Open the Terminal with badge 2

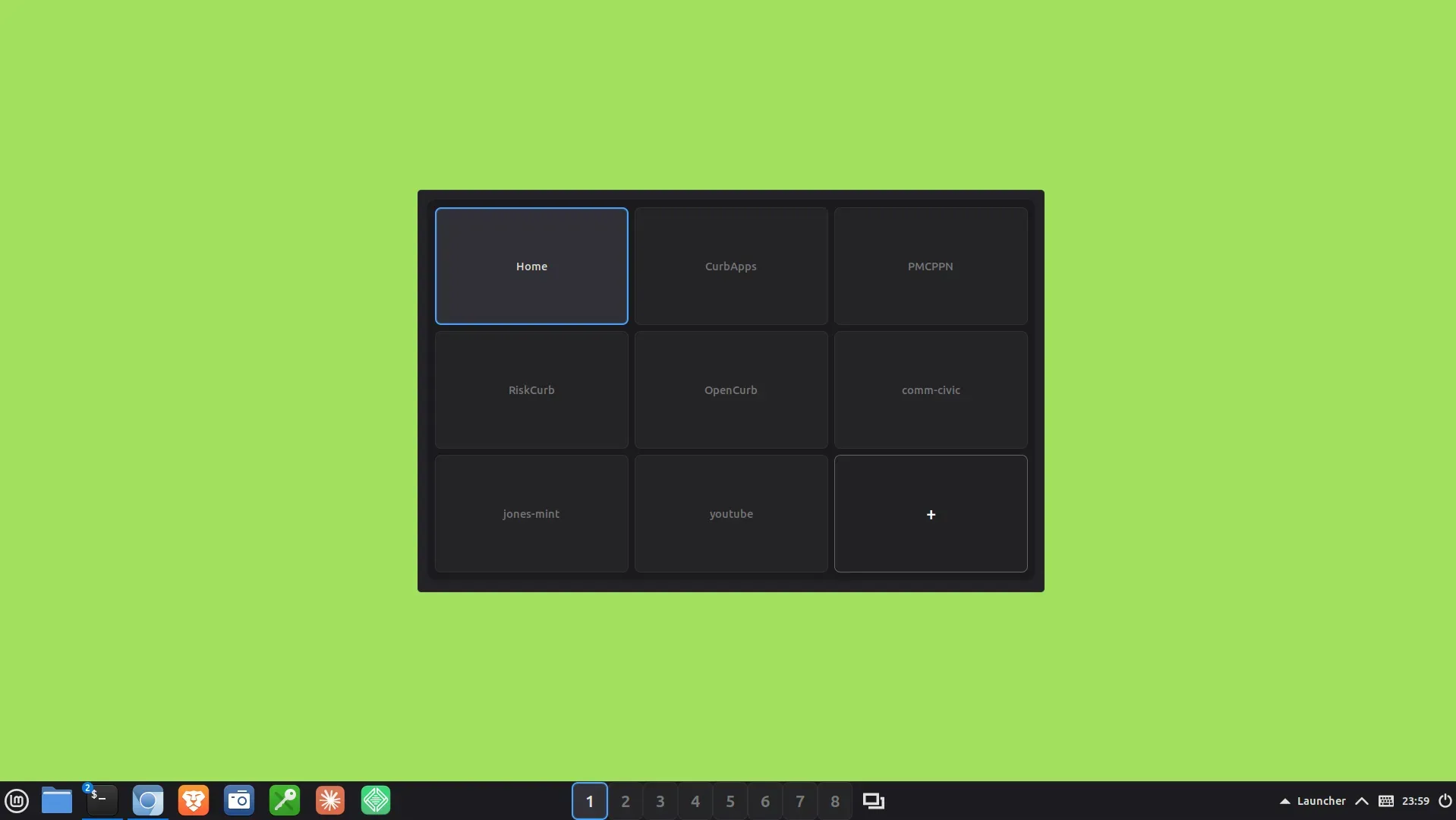pyautogui.click(x=102, y=801)
